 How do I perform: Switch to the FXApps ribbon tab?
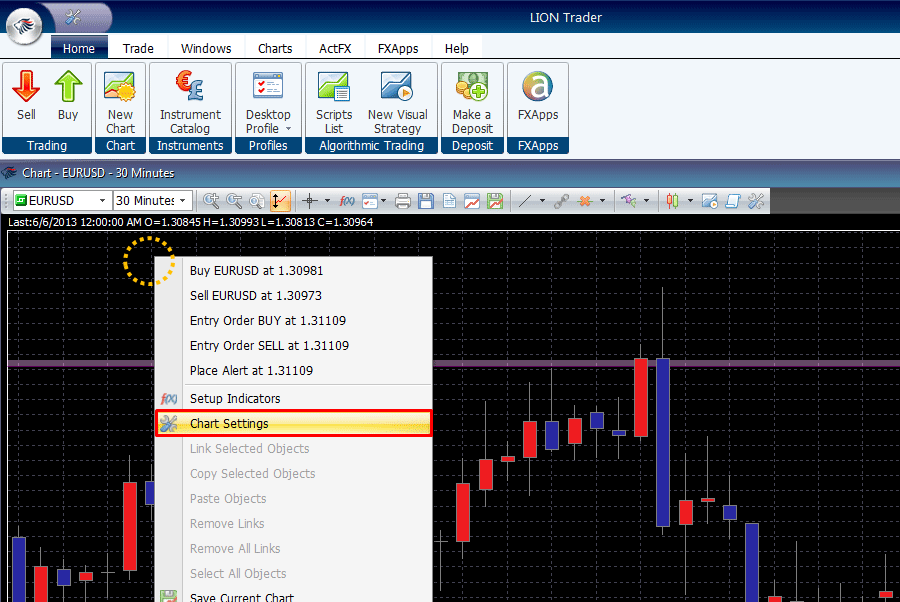pyautogui.click(x=398, y=48)
